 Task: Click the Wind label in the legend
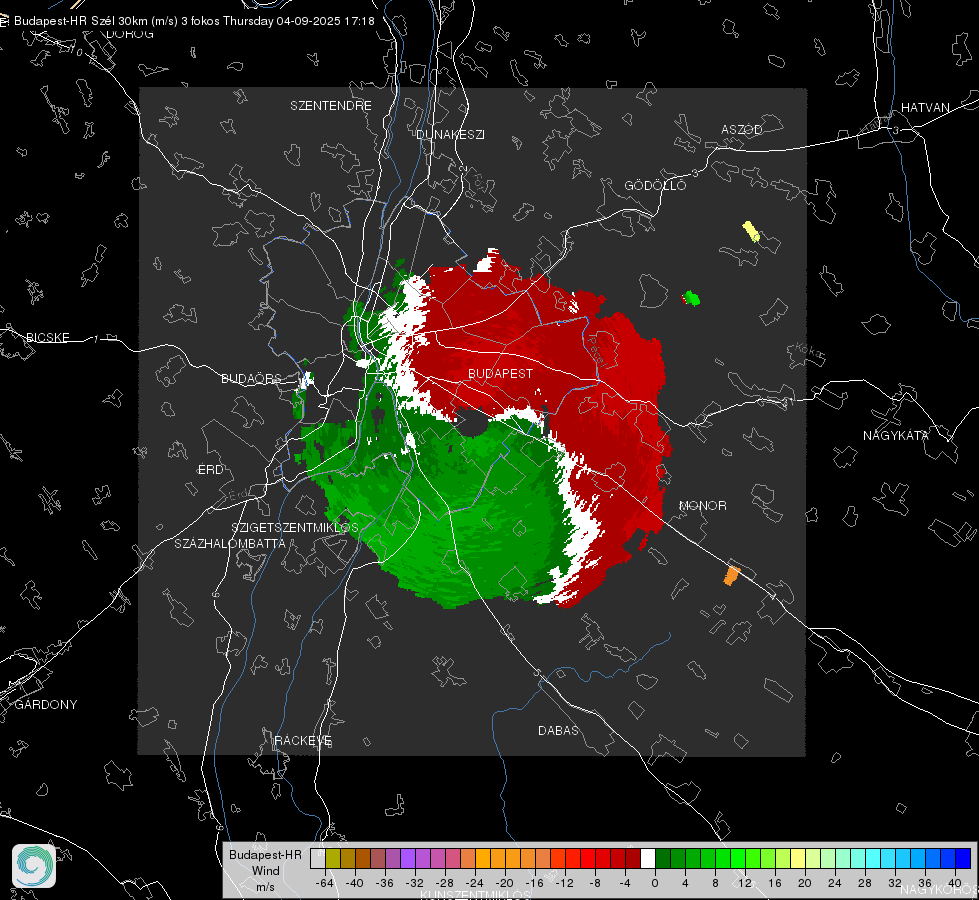pyautogui.click(x=266, y=871)
